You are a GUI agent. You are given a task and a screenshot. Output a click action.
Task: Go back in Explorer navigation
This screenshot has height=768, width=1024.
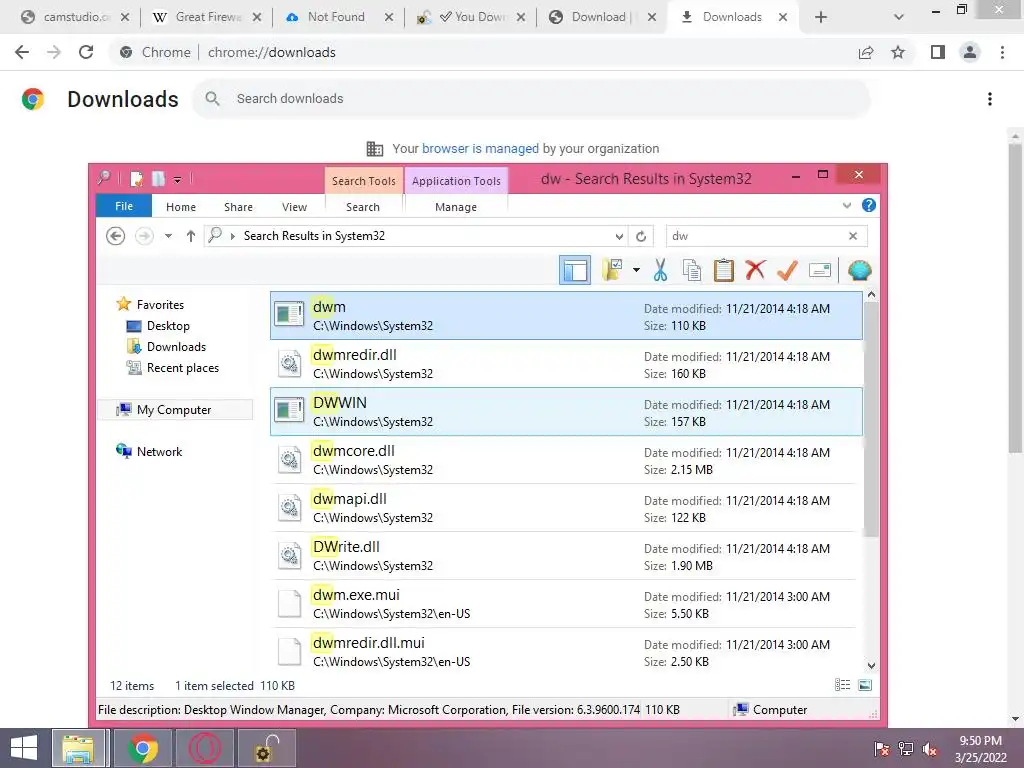click(116, 236)
